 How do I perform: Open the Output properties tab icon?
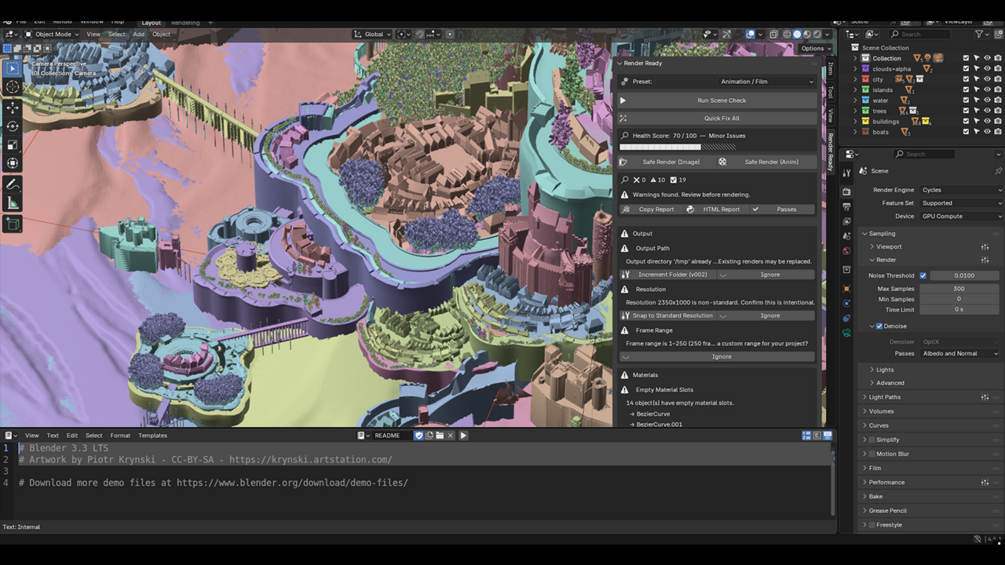point(847,206)
